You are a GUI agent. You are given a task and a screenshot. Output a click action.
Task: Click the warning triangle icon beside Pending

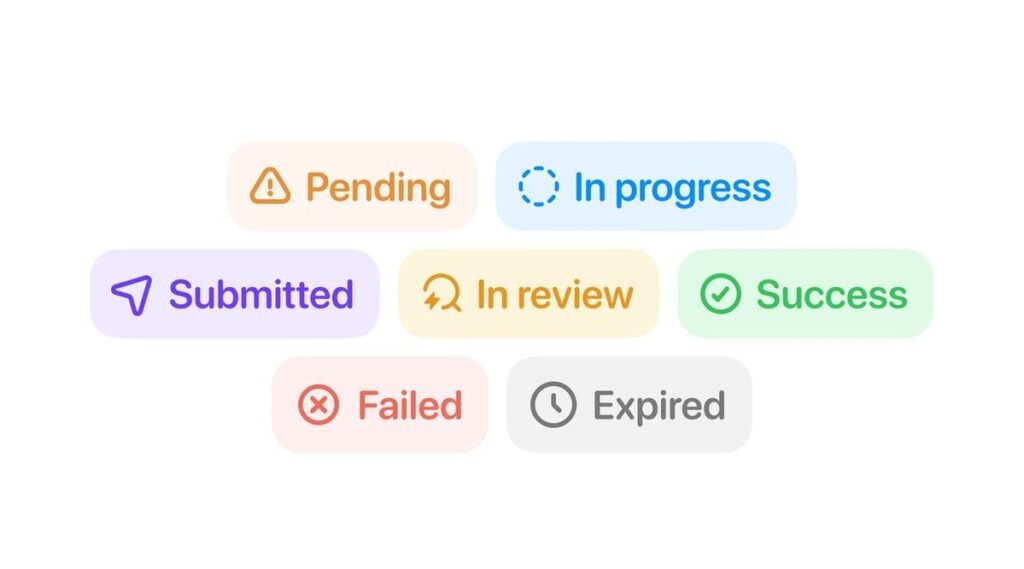coord(270,186)
